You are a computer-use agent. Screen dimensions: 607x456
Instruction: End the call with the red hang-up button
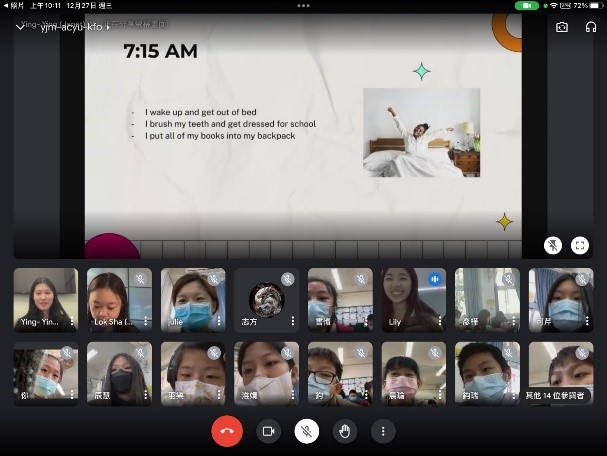pos(227,431)
